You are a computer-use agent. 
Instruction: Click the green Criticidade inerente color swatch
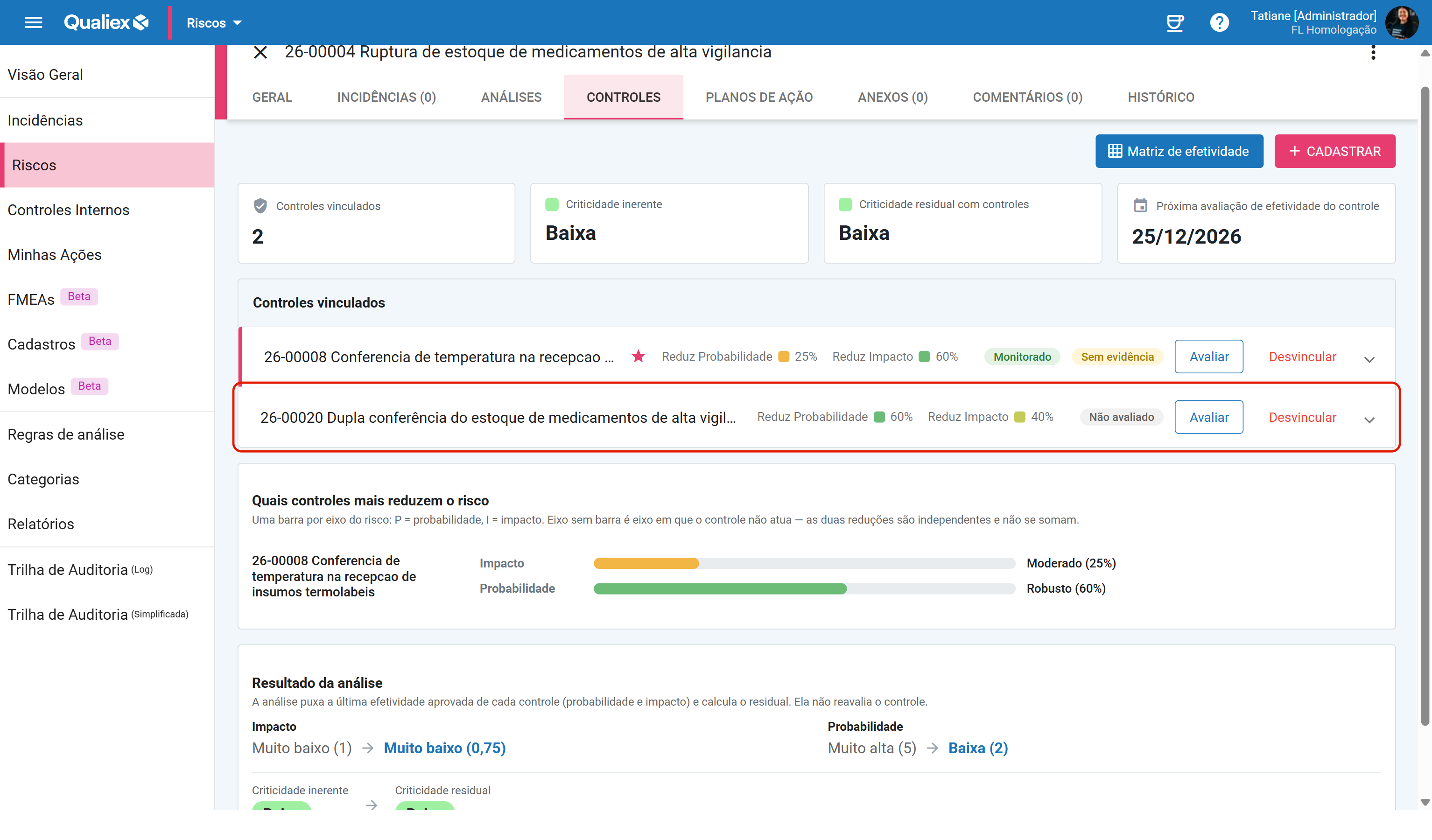[x=552, y=204]
